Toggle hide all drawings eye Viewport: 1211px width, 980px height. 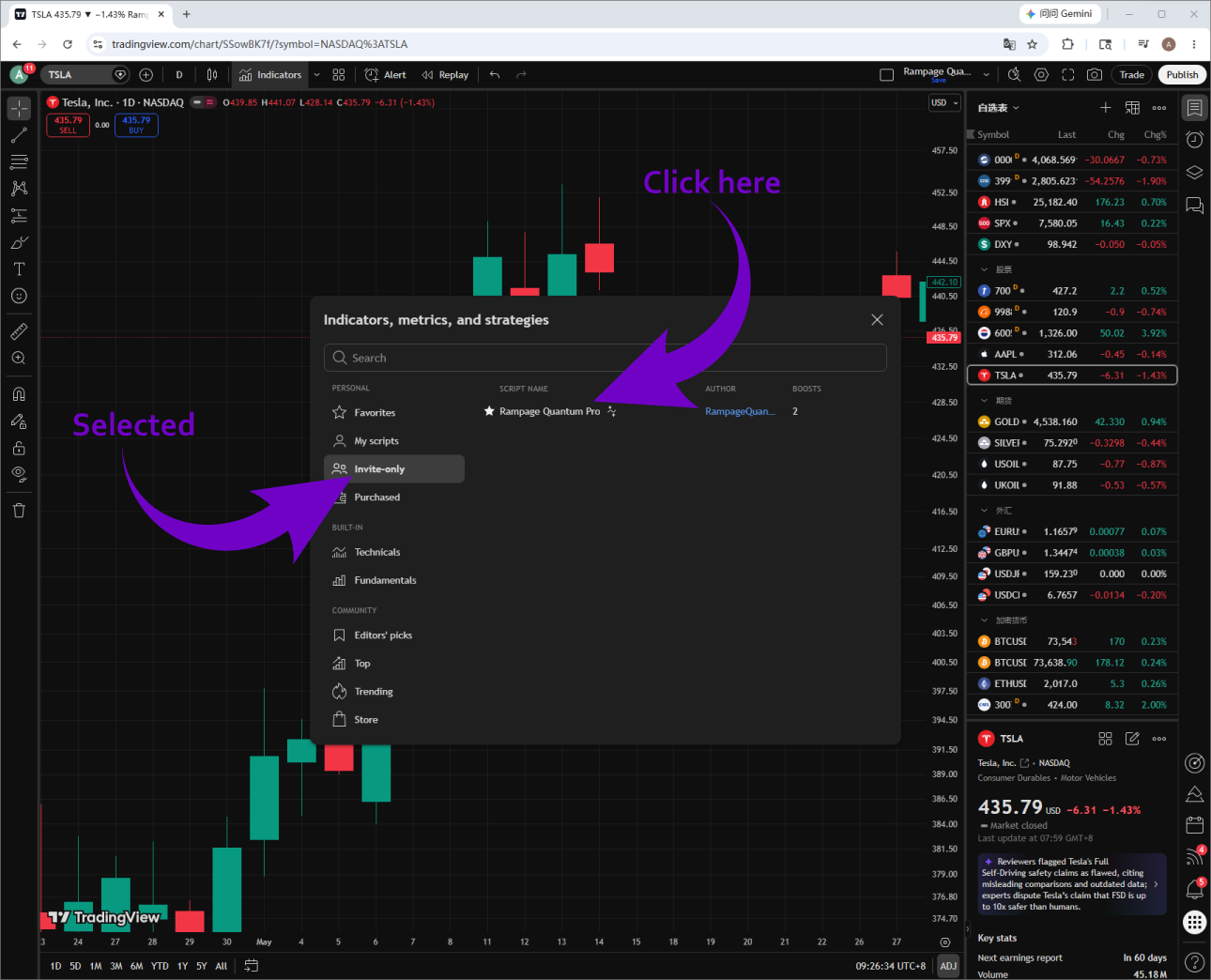pyautogui.click(x=19, y=475)
